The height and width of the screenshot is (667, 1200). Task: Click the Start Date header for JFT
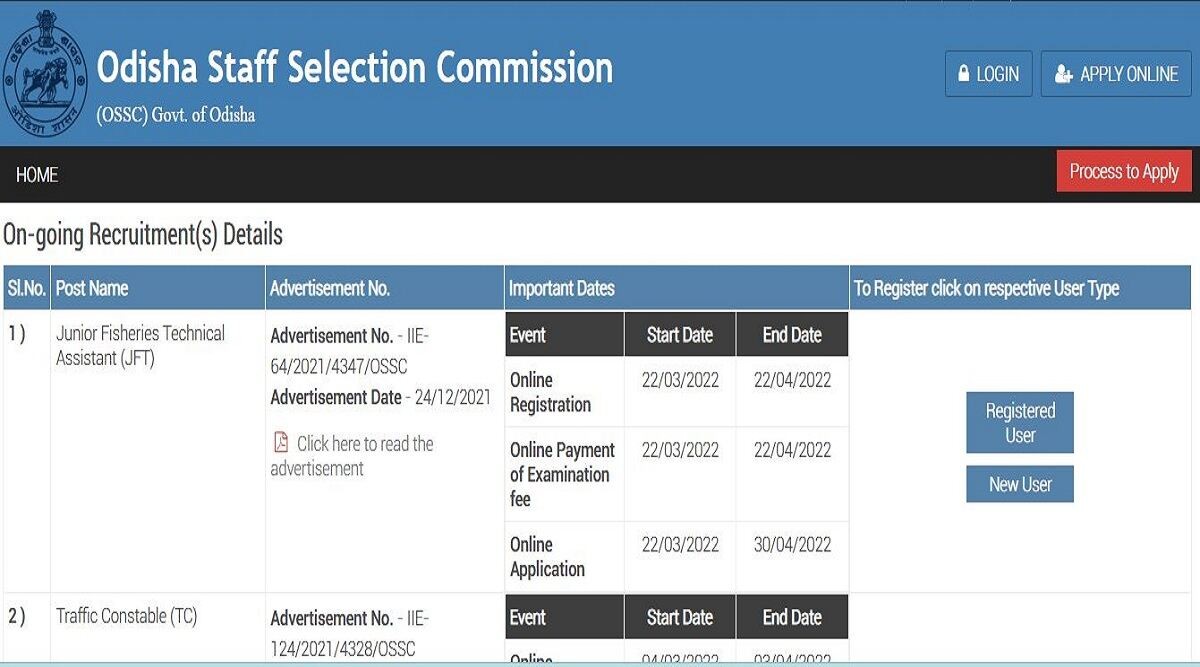(x=679, y=335)
